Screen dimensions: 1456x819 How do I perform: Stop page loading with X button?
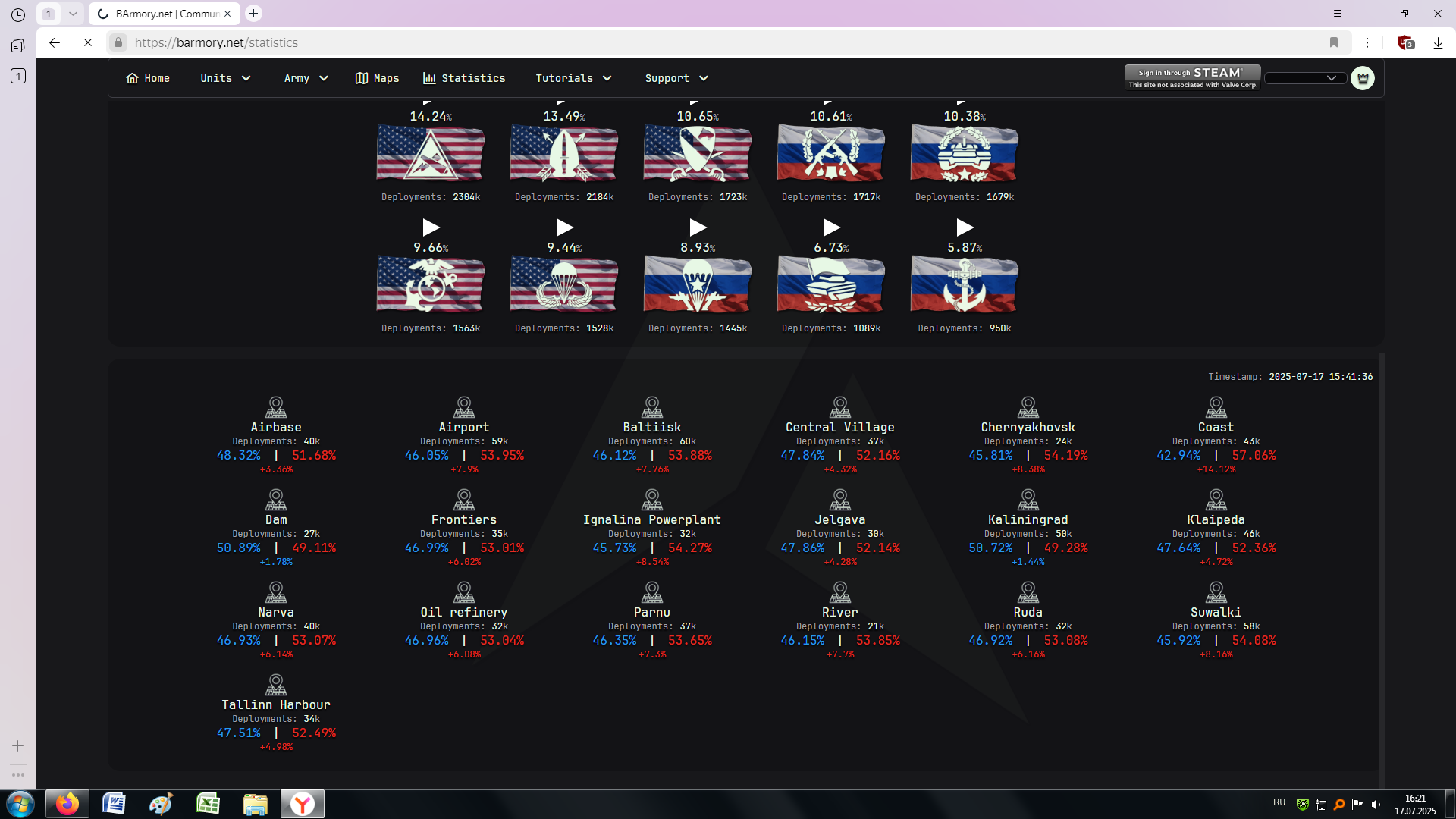coord(88,42)
